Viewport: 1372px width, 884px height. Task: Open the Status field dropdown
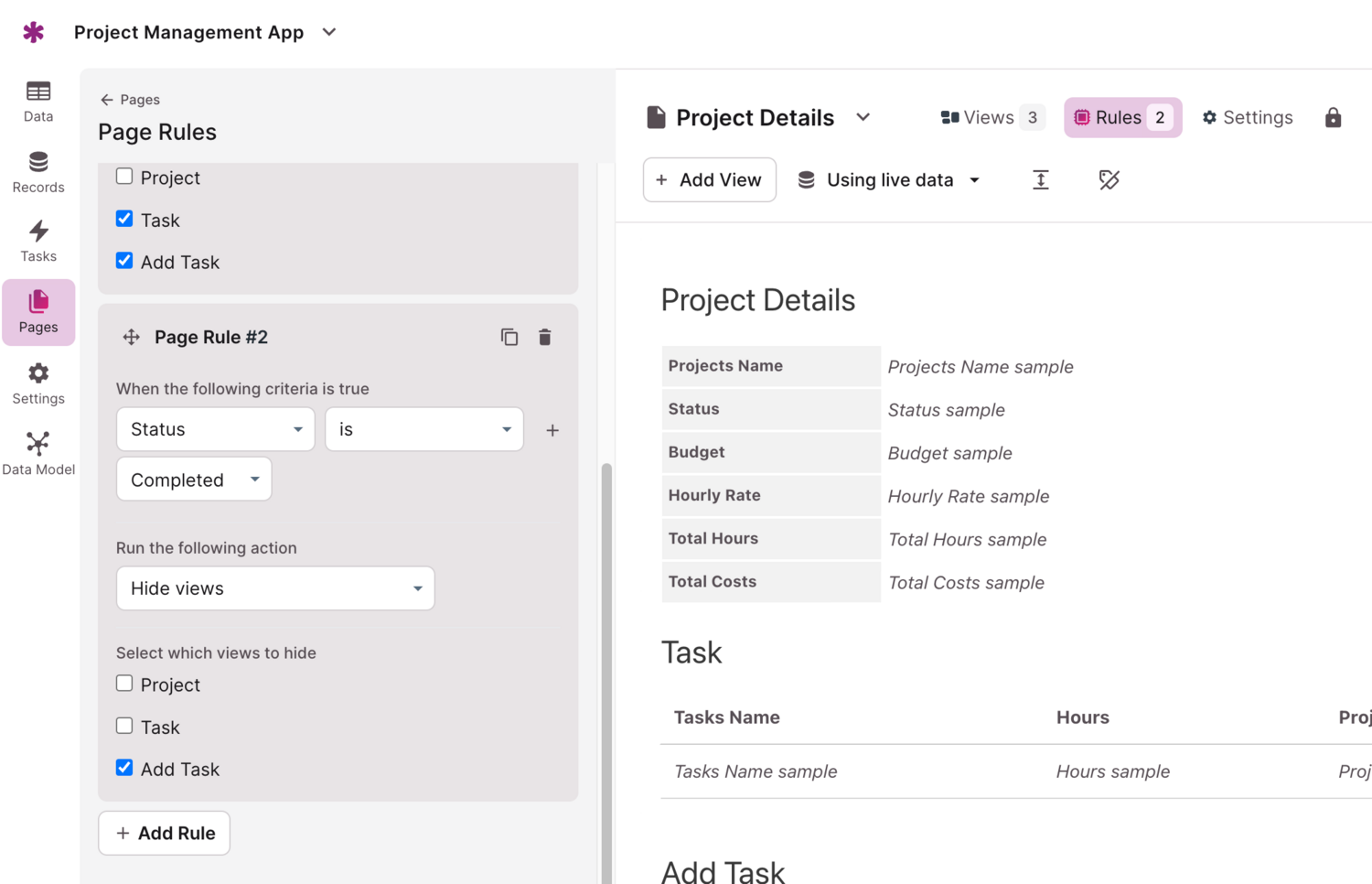point(216,429)
